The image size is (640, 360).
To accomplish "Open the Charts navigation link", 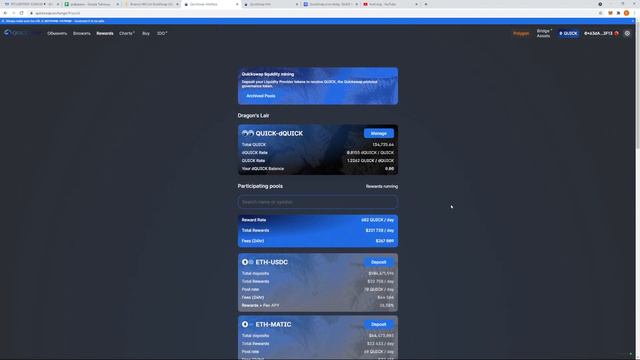I will [127, 33].
